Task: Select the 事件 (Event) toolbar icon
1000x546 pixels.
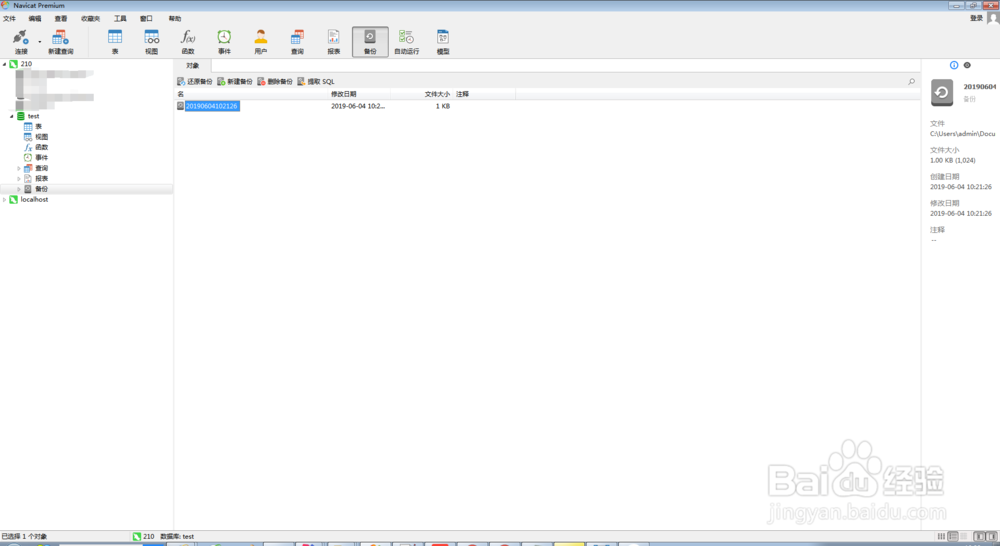Action: pos(224,41)
